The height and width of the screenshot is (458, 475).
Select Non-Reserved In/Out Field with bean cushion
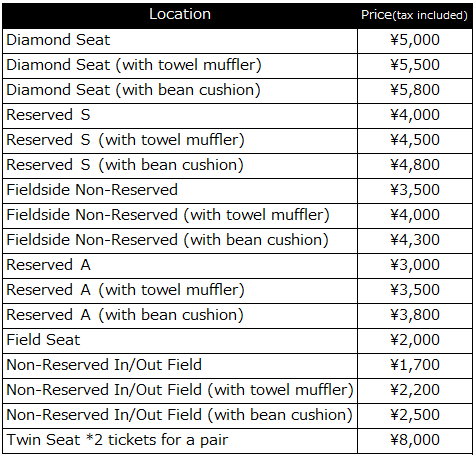237,415
